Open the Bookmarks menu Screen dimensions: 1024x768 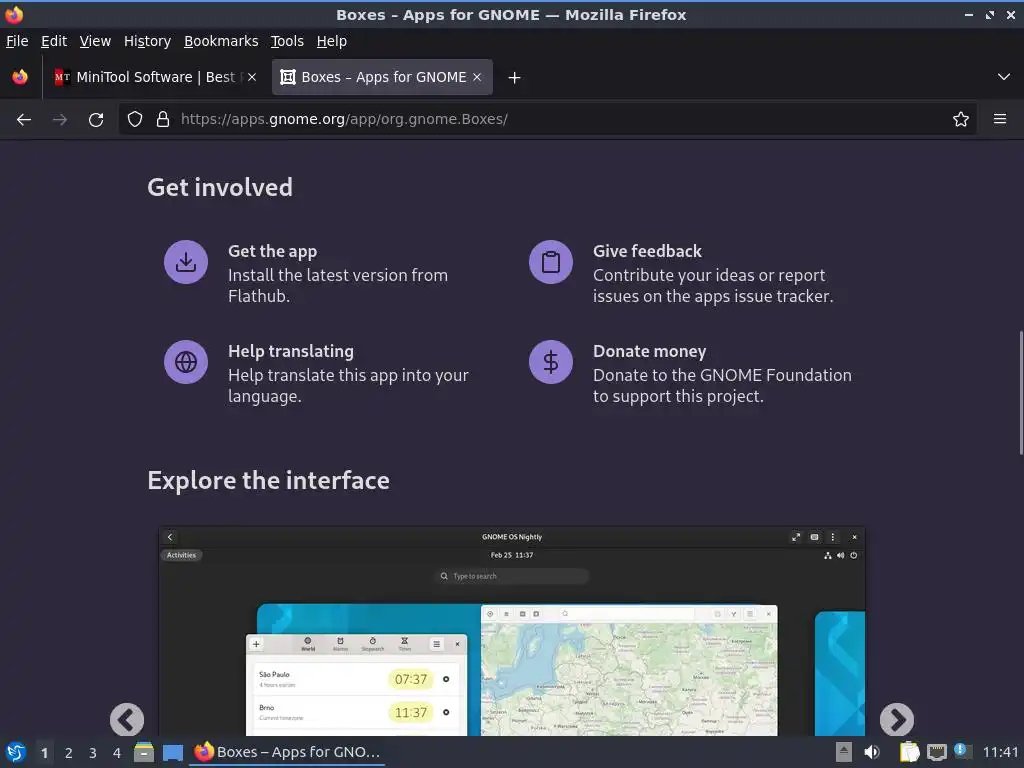point(221,41)
